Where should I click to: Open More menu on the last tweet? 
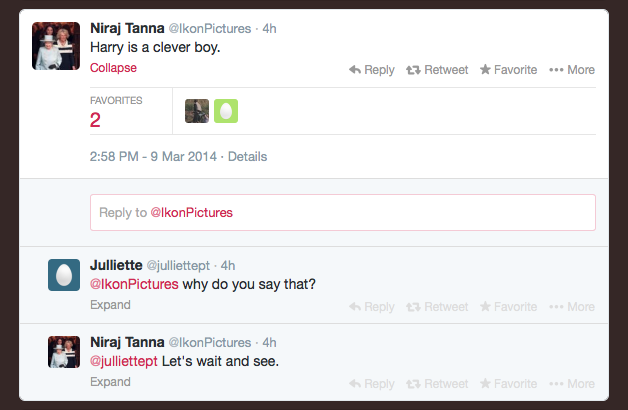572,384
